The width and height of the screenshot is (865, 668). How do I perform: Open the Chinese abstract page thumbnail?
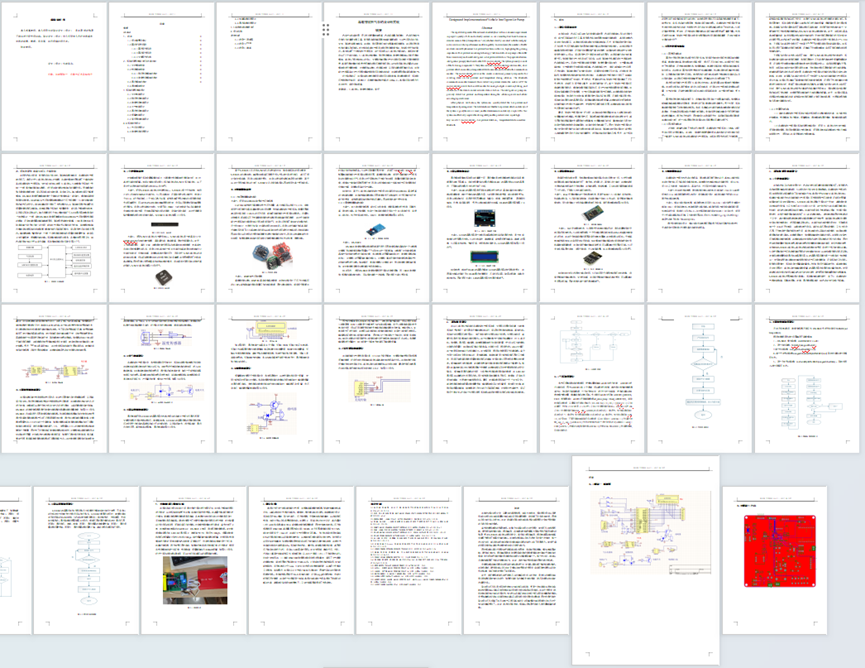(x=377, y=77)
